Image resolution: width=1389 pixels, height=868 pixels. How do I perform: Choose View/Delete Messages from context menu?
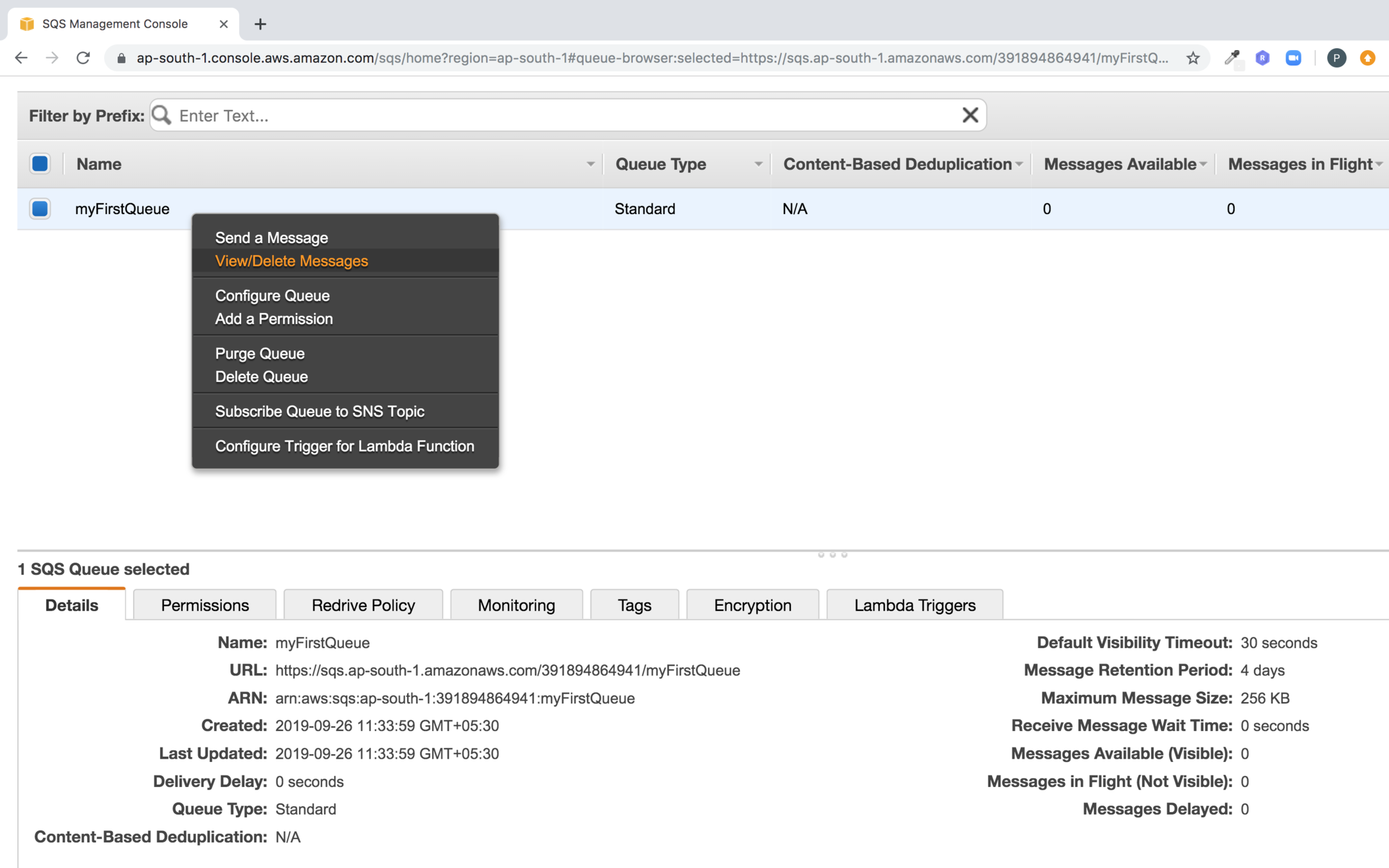click(291, 261)
